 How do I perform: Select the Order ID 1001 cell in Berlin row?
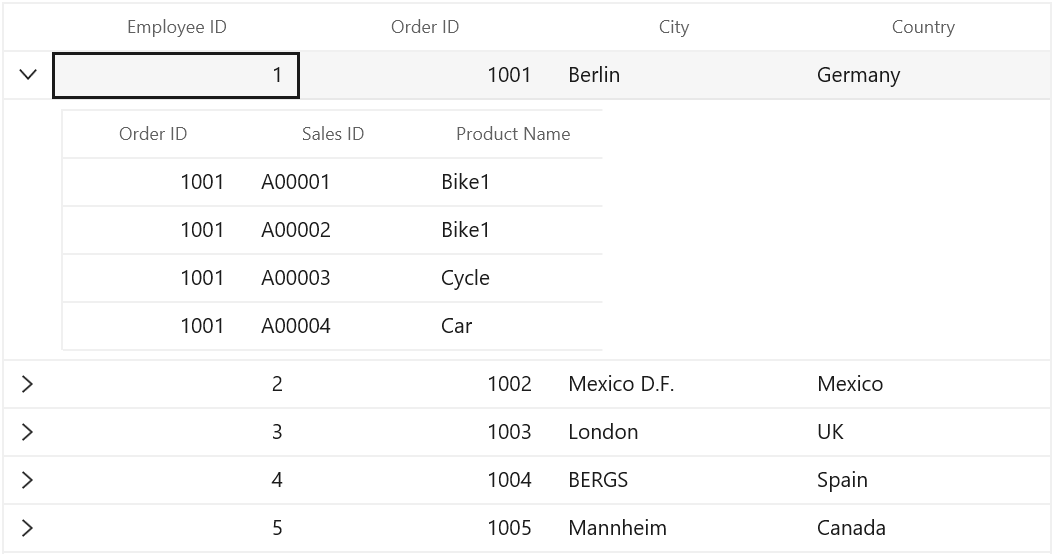point(424,75)
